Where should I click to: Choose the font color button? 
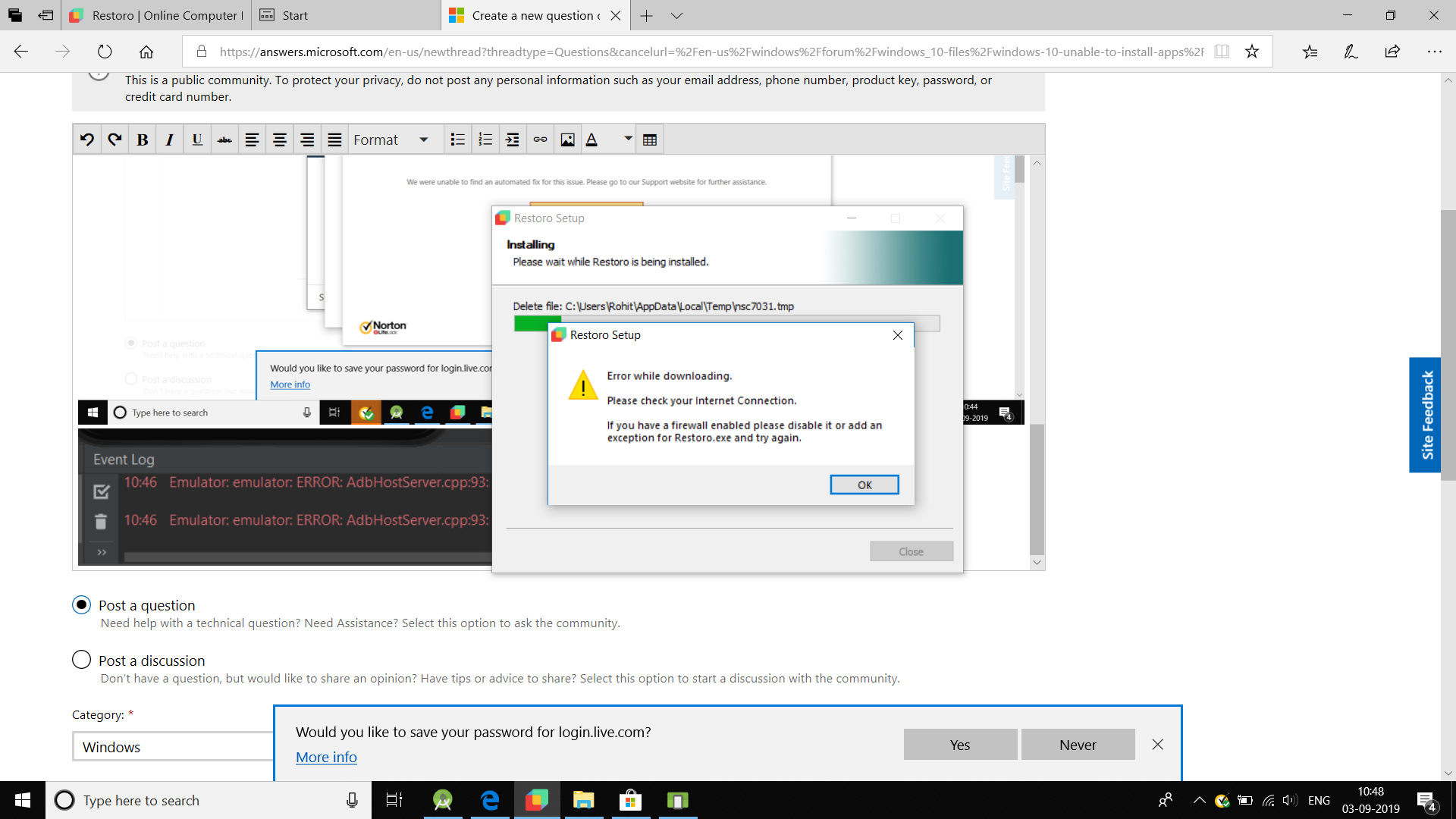coord(592,140)
